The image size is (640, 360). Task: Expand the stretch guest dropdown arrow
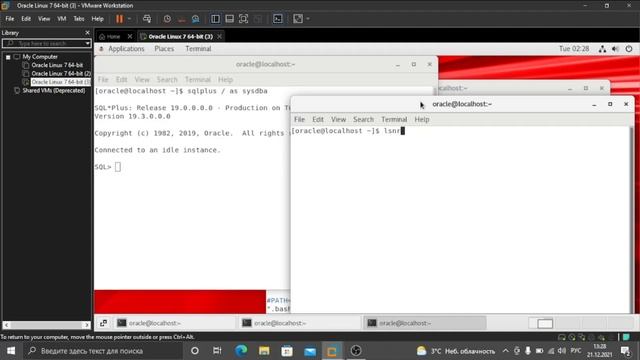pos(308,19)
